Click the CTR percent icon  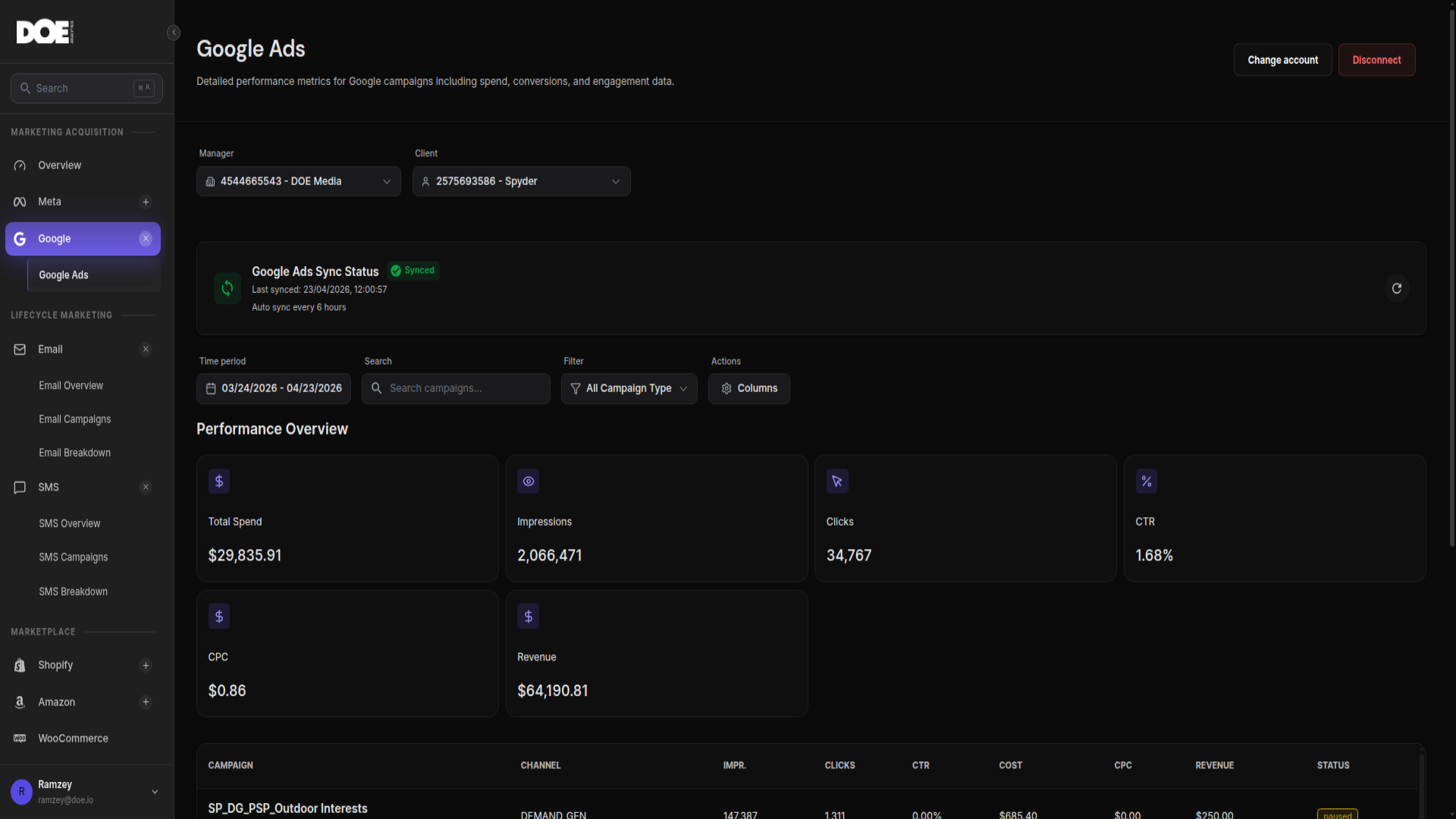(x=1147, y=482)
